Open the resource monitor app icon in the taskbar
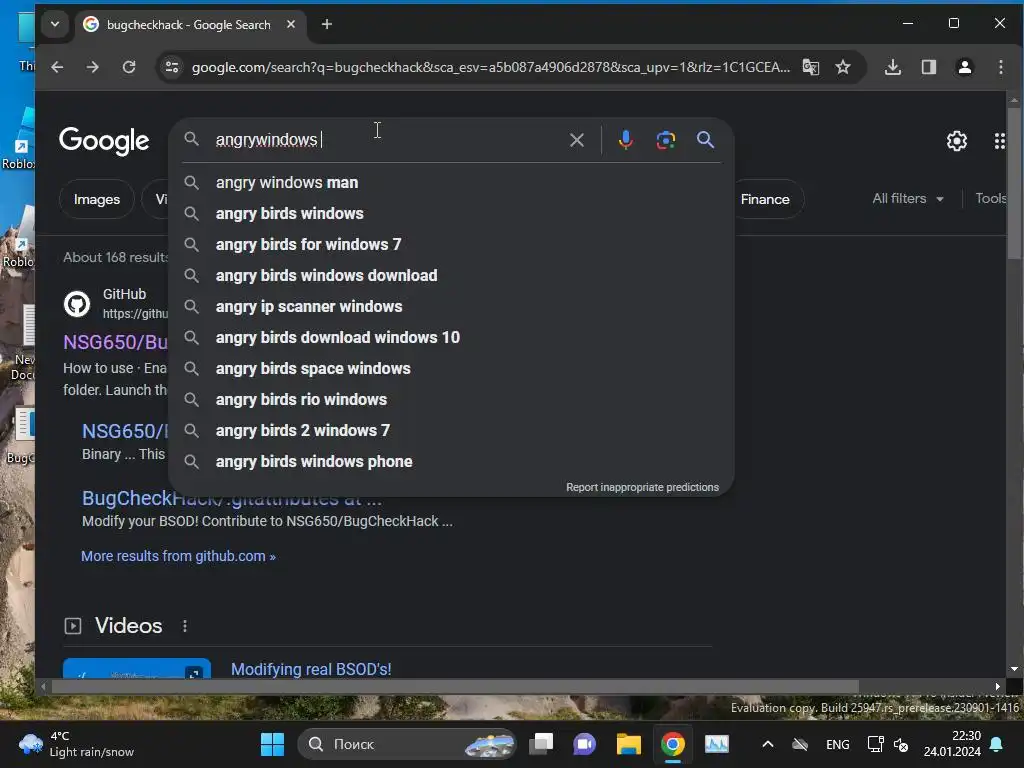The width and height of the screenshot is (1024, 768). click(x=716, y=744)
